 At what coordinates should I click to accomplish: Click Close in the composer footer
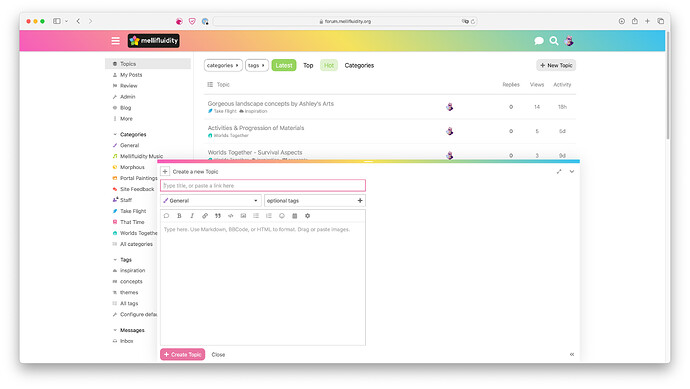(218, 354)
